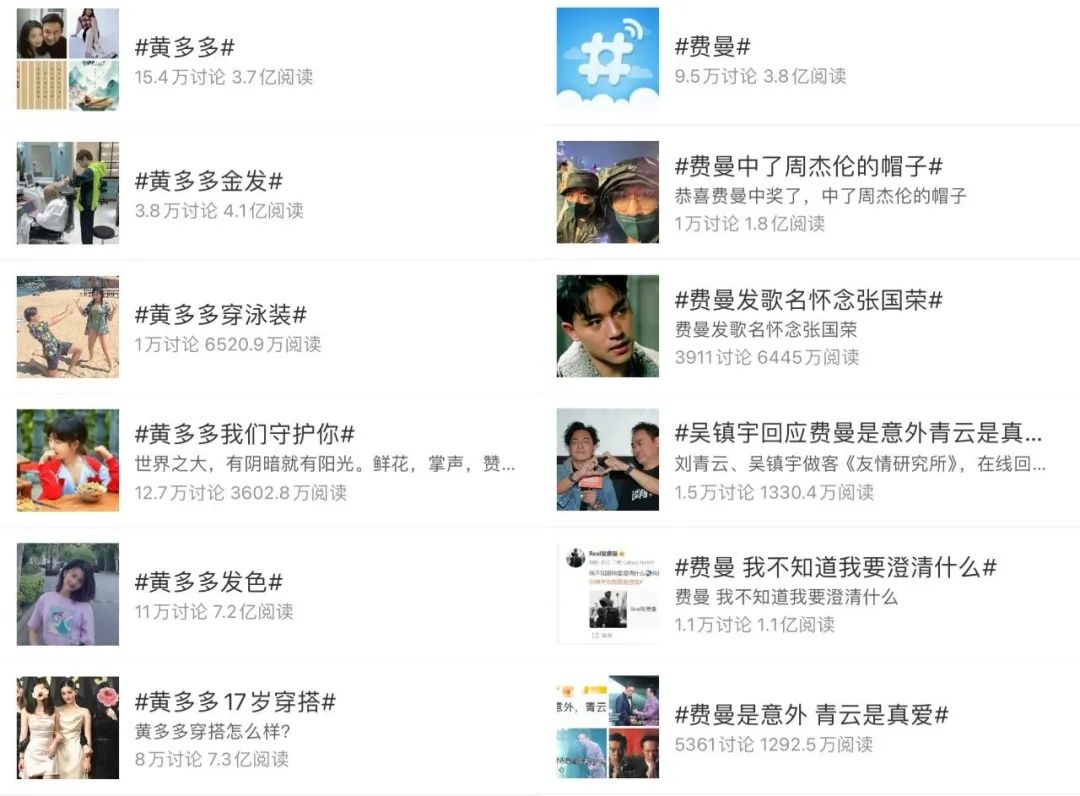Select the beach photo for #黄多多穿泳装#
Image resolution: width=1080 pixels, height=796 pixels.
coord(68,326)
